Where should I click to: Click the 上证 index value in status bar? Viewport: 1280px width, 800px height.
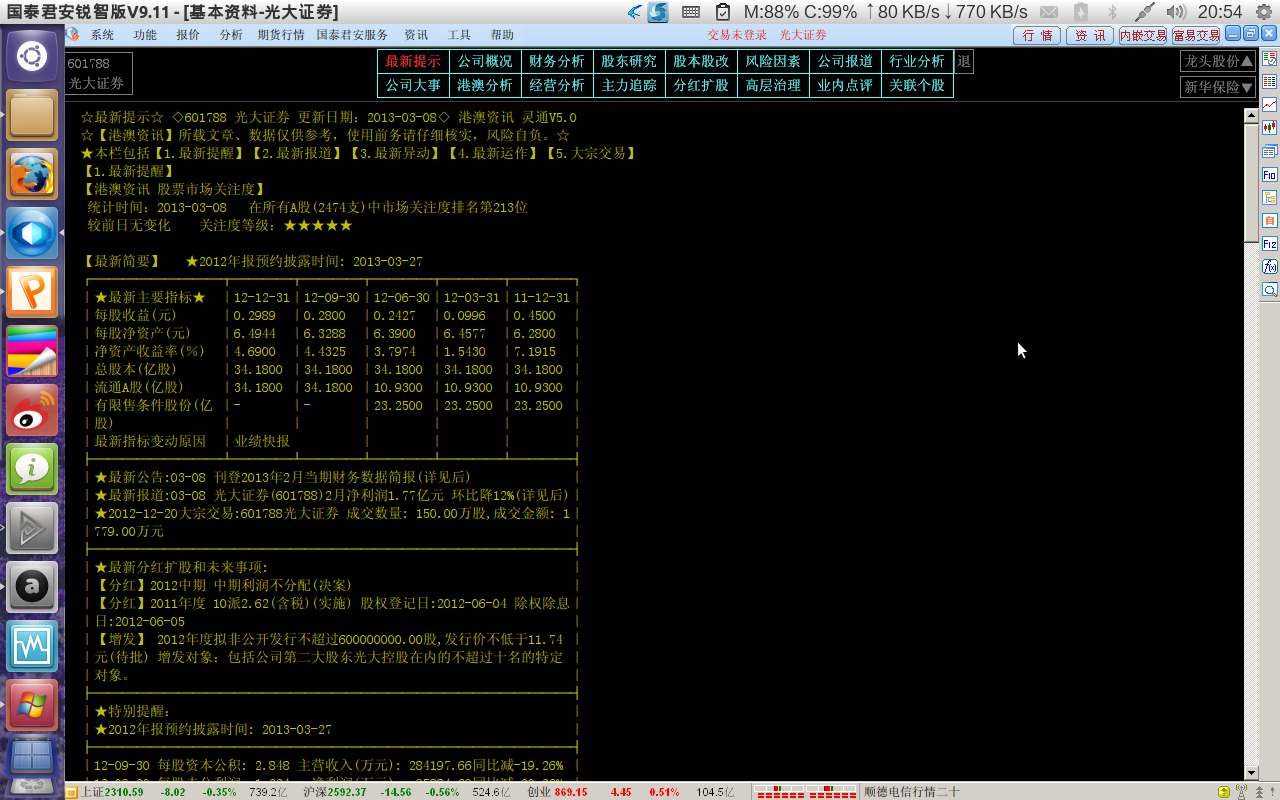tap(125, 792)
